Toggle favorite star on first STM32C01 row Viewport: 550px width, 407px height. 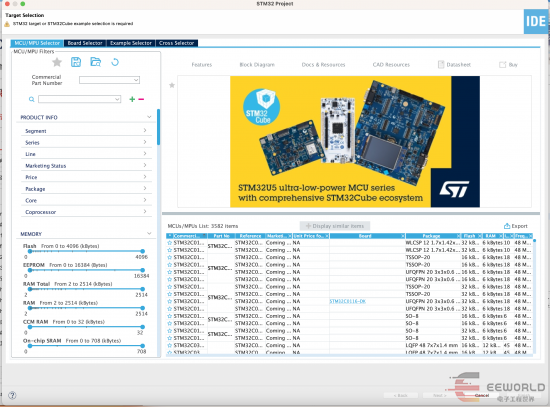[169, 243]
